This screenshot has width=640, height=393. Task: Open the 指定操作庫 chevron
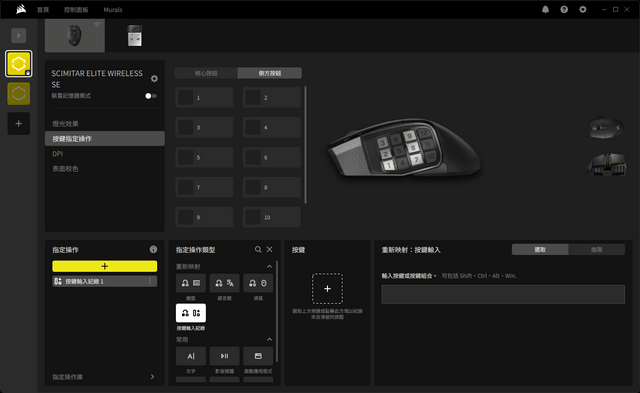[x=152, y=377]
